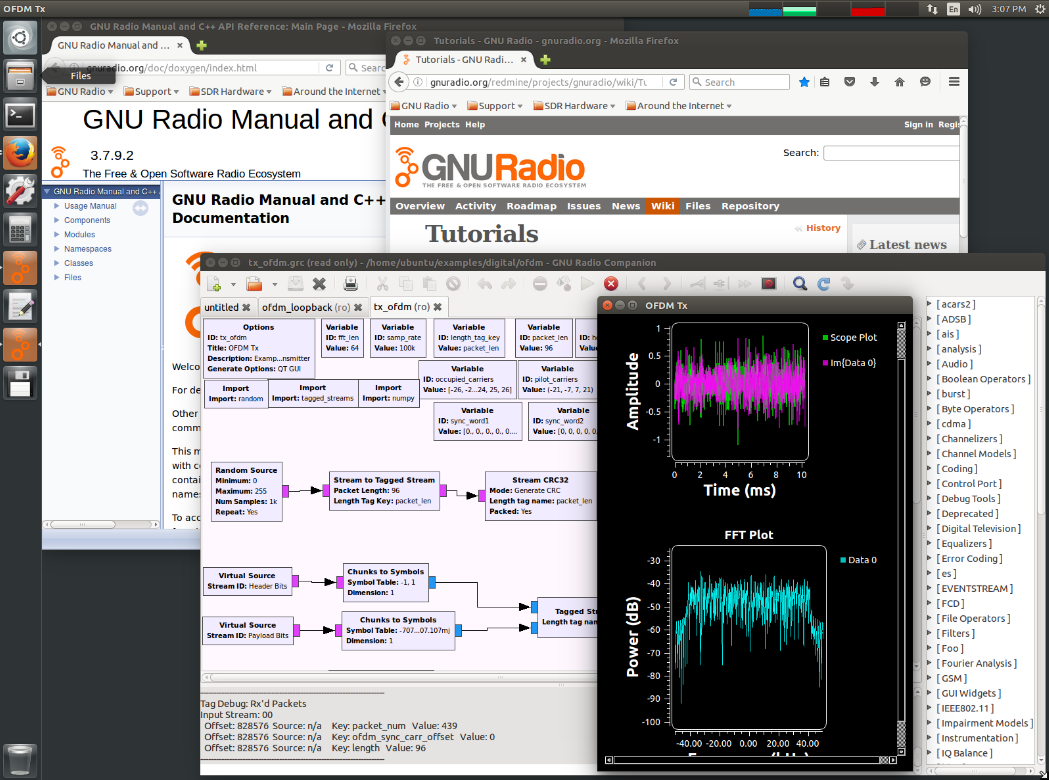Click the screen capture icon in Companion toolbar
Viewport: 1049px width, 780px height.
769,284
